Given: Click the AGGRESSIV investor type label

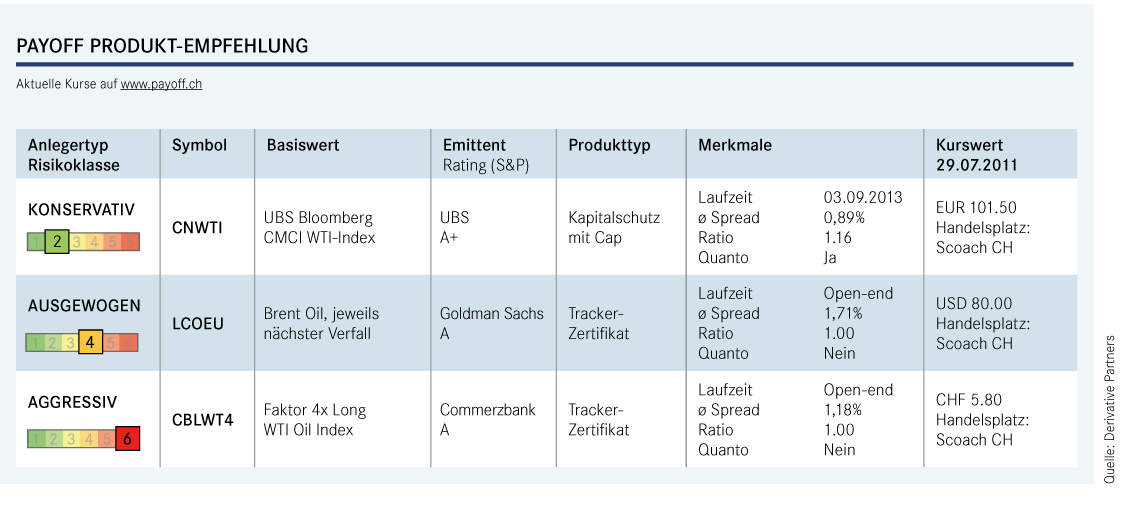Looking at the screenshot, I should [x=72, y=402].
